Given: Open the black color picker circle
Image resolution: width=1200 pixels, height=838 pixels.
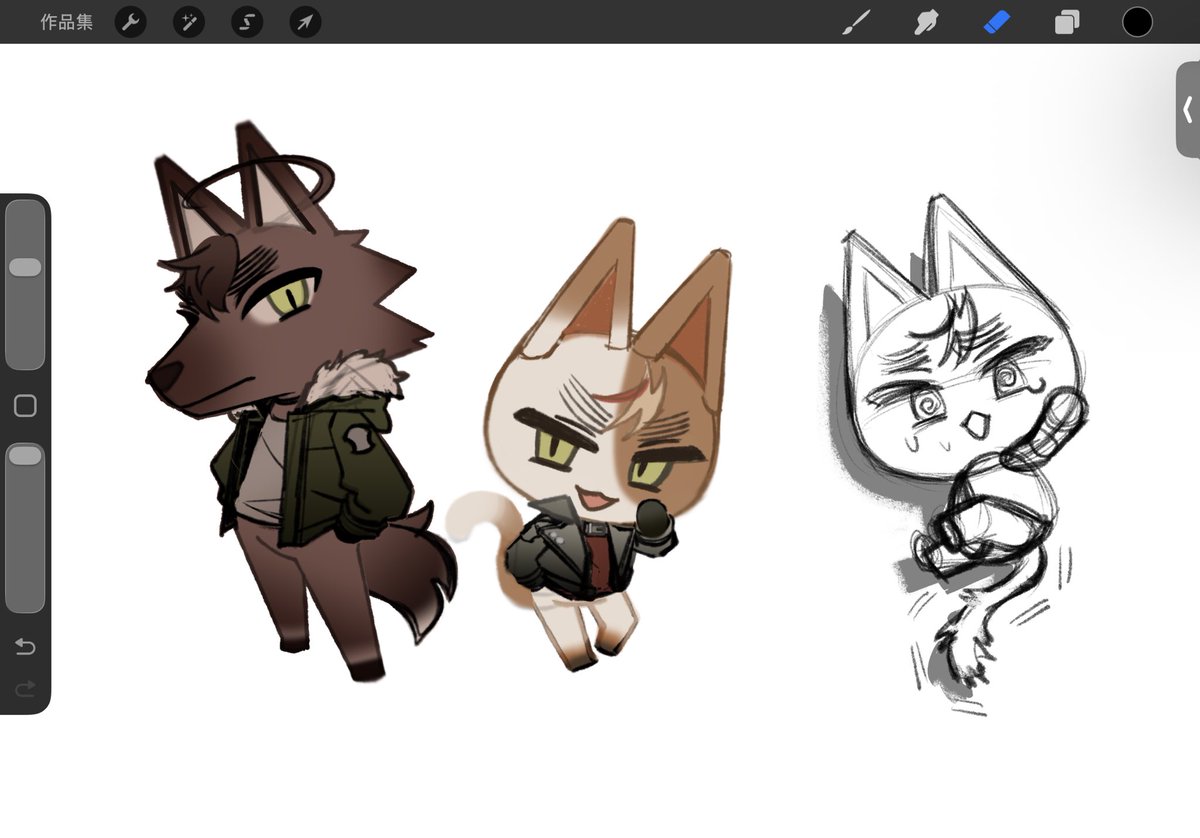Looking at the screenshot, I should coord(1137,22).
